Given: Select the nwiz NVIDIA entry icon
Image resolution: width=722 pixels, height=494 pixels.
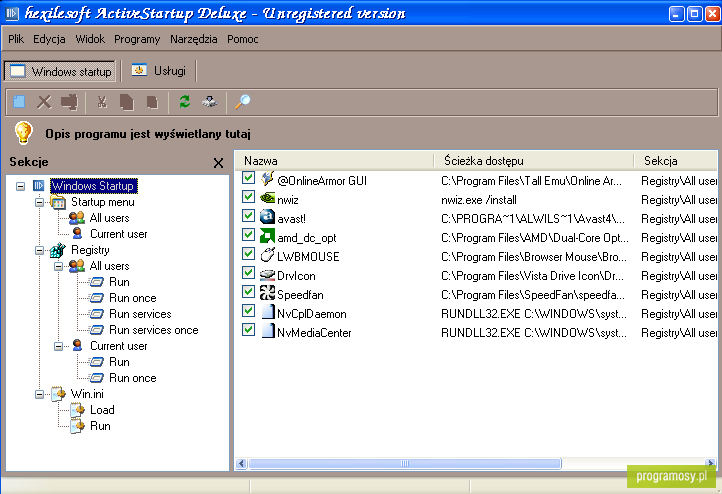Looking at the screenshot, I should [x=267, y=198].
